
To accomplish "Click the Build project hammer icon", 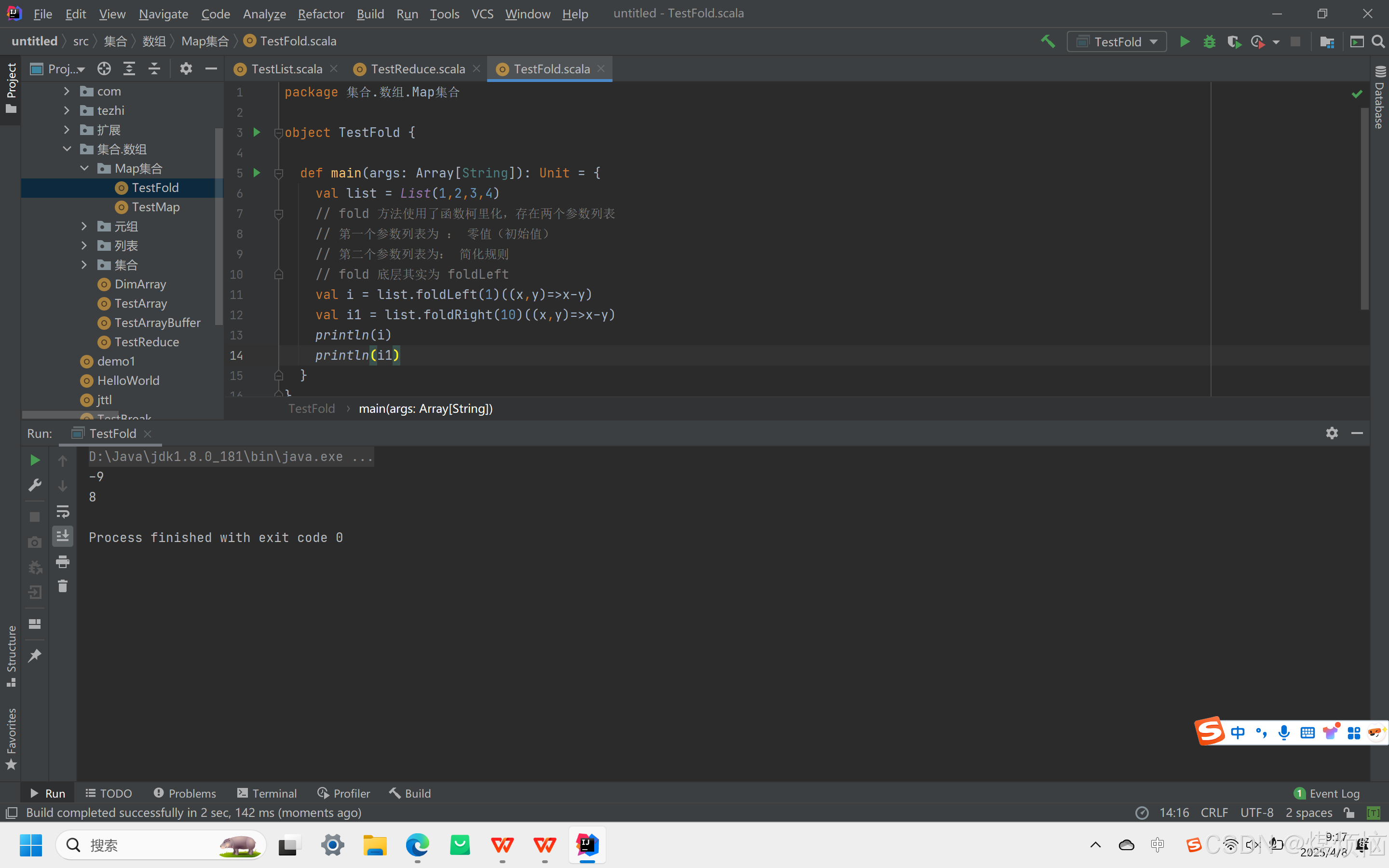I will click(x=1048, y=41).
